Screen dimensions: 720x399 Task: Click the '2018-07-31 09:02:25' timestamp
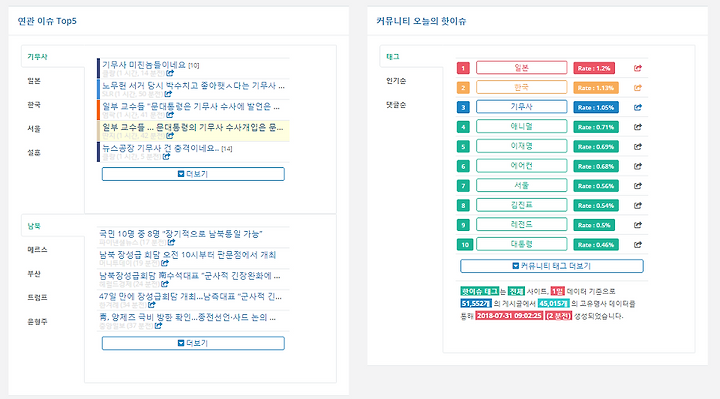509,316
